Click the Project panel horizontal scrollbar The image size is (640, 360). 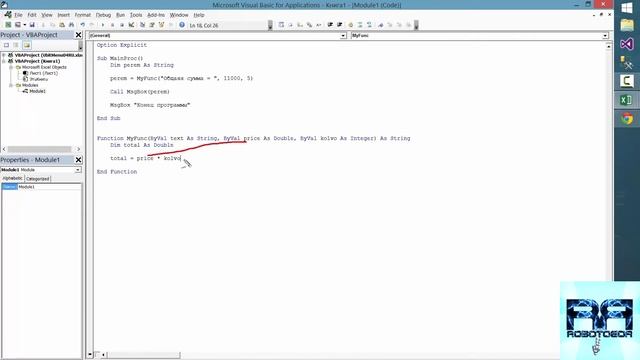click(x=41, y=149)
